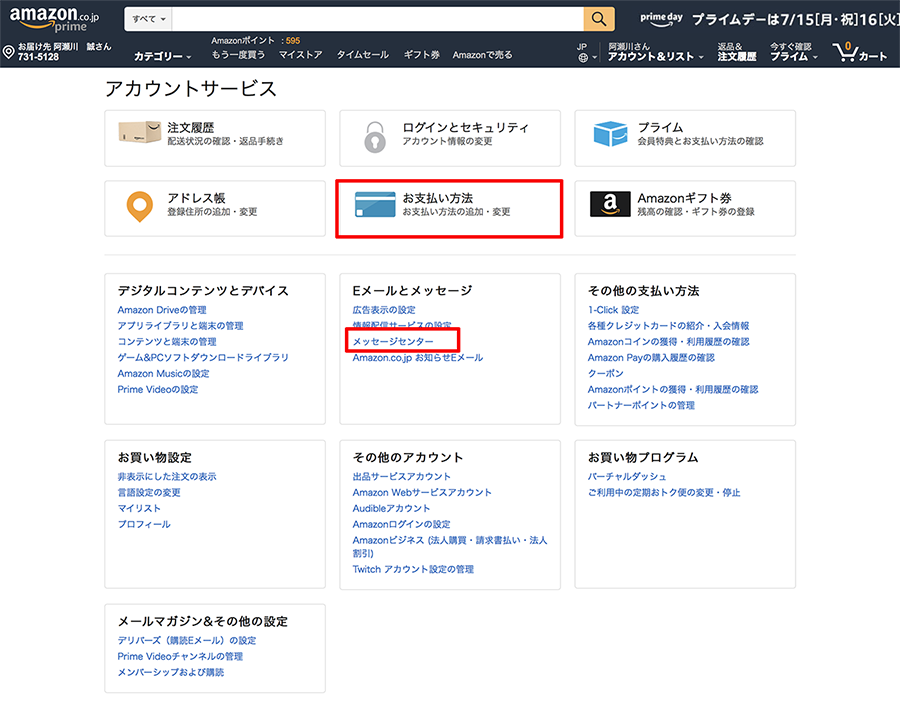Open Amazonコインの獲得・利用履歴の確認 link
The width and height of the screenshot is (900, 711).
(669, 342)
